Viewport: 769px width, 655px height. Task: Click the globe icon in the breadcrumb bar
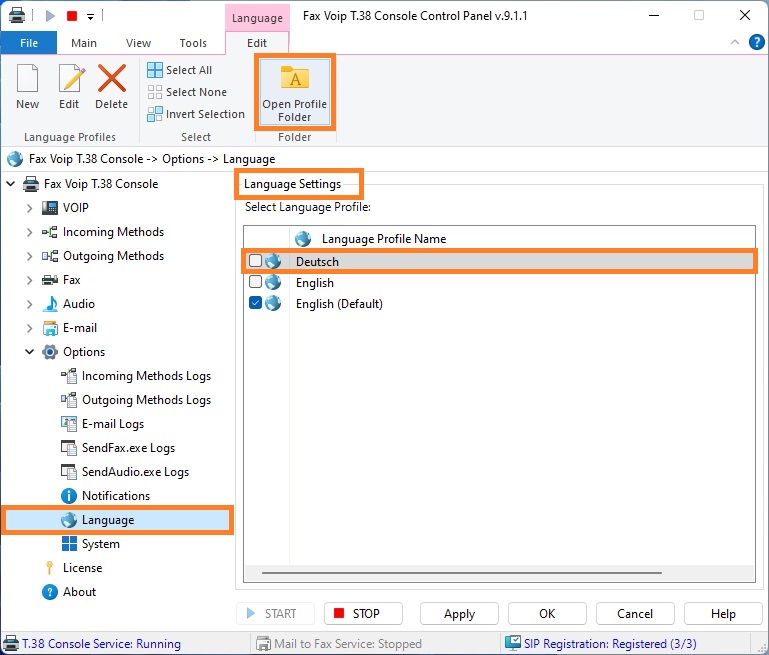tap(15, 159)
